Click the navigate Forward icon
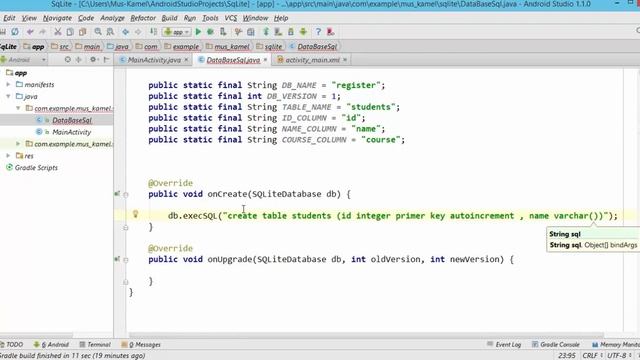 coord(138,32)
